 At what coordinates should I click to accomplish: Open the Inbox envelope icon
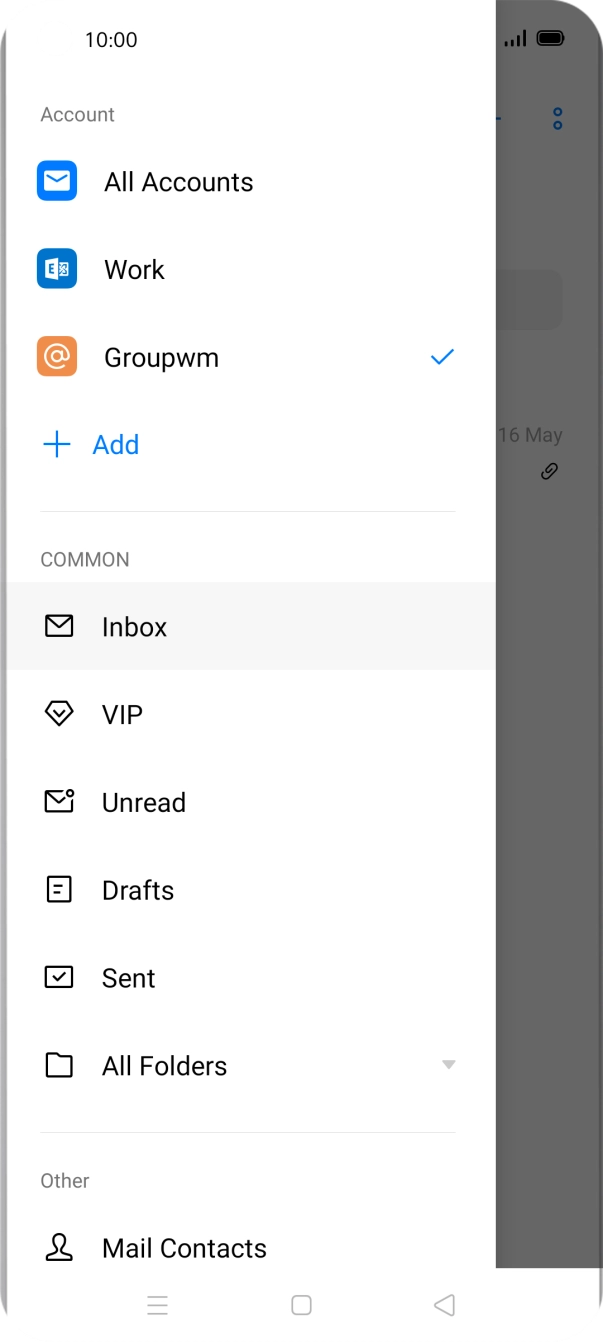(x=59, y=626)
